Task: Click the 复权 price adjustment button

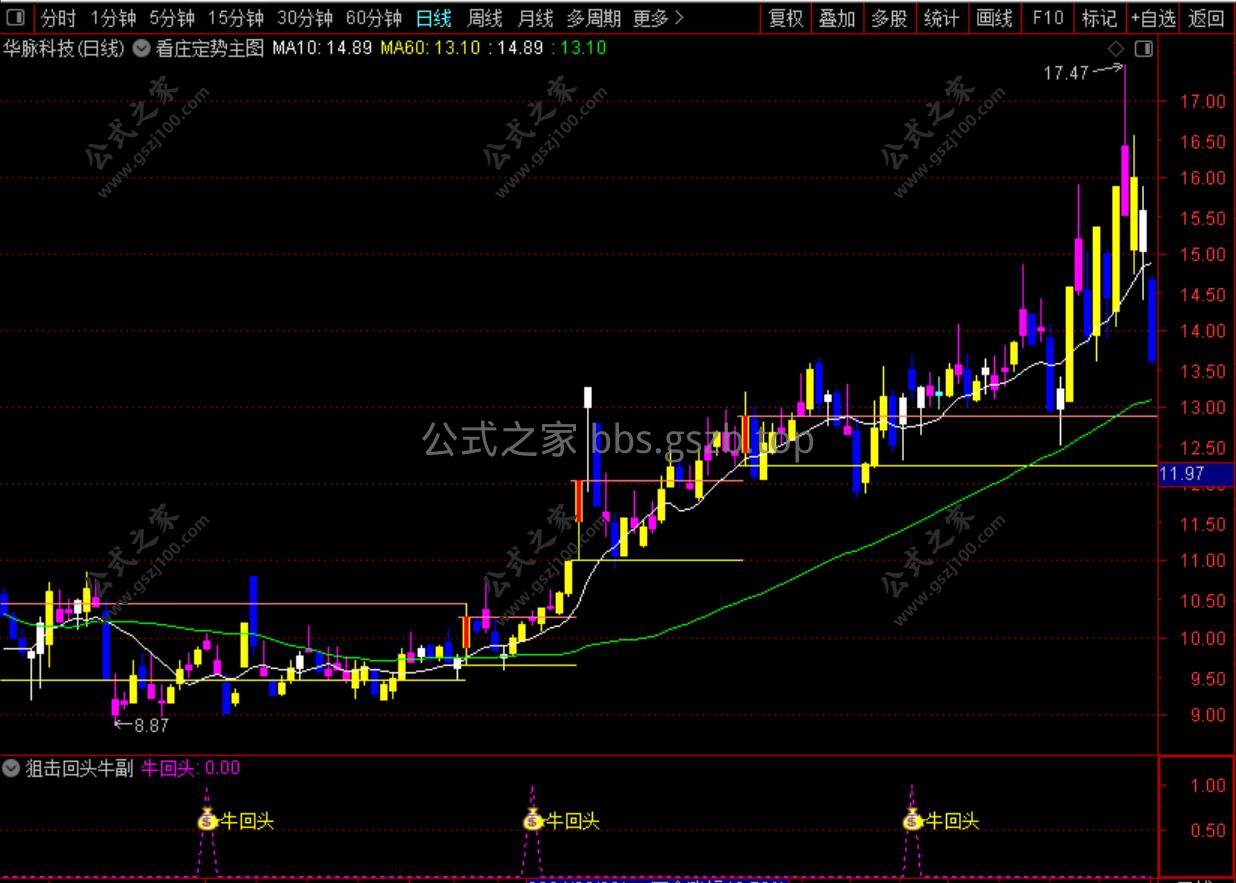Action: pyautogui.click(x=785, y=18)
